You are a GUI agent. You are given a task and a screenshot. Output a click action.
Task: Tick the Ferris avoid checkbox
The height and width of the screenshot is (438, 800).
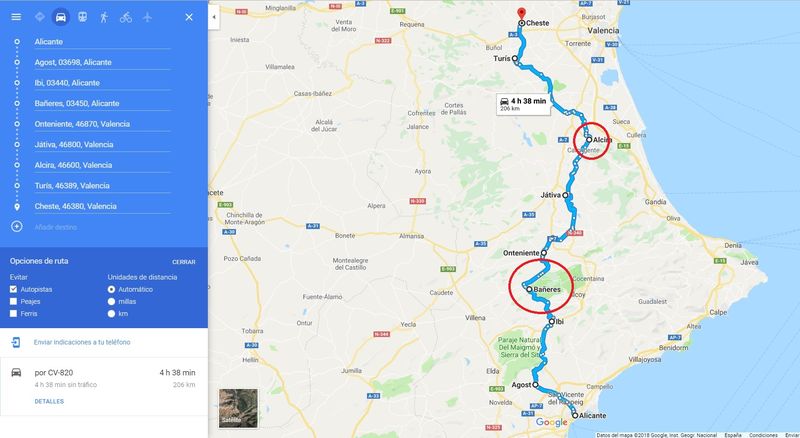(x=13, y=313)
